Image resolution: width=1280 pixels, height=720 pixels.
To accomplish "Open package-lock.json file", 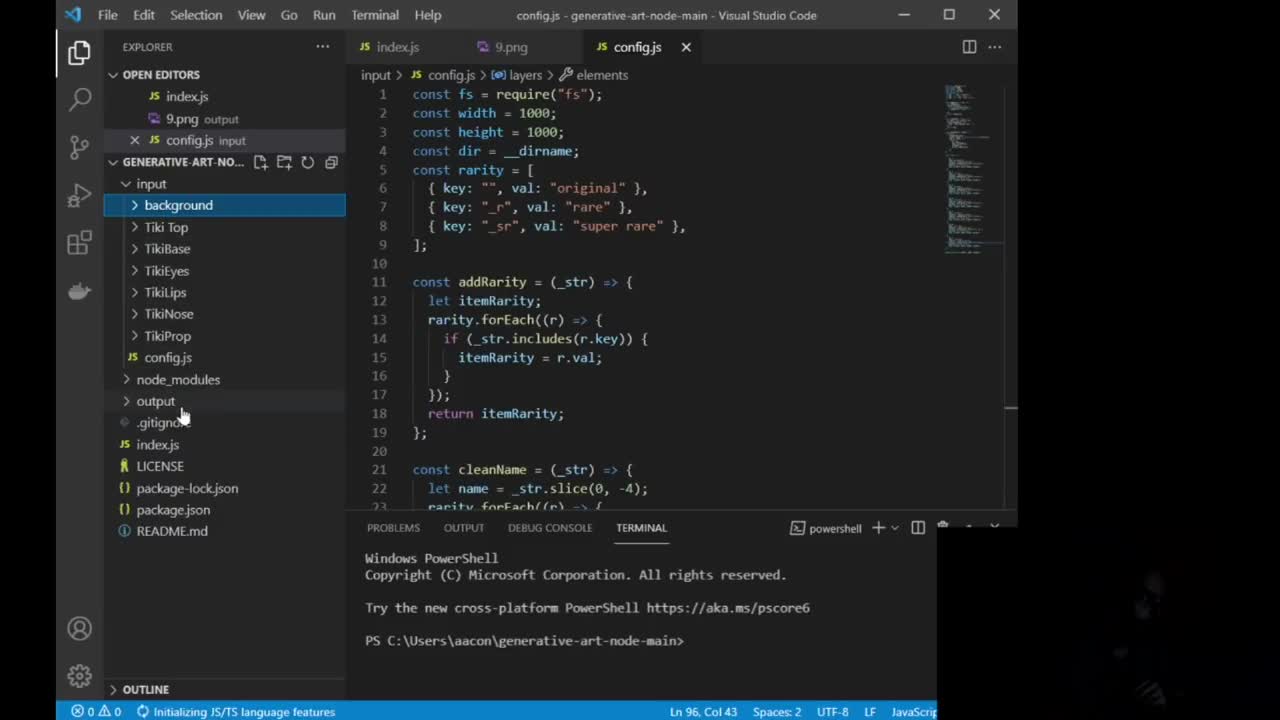I will pyautogui.click(x=187, y=488).
